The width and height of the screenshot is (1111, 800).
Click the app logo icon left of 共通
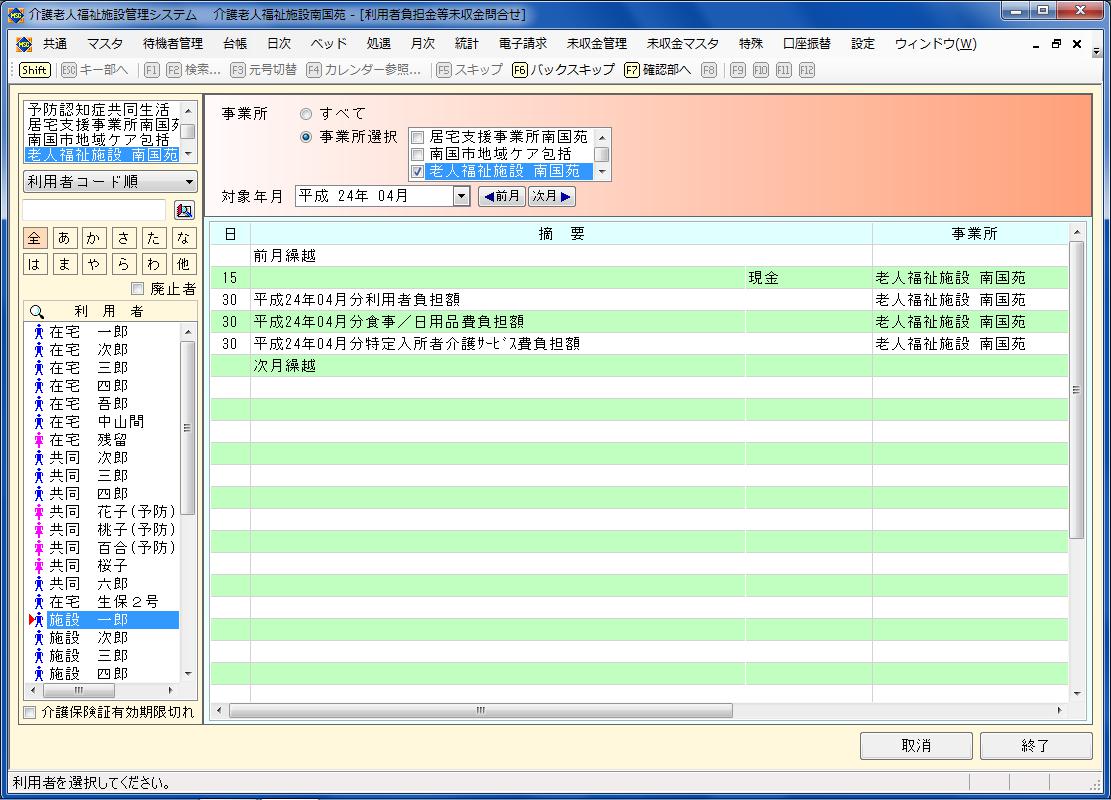pos(24,44)
